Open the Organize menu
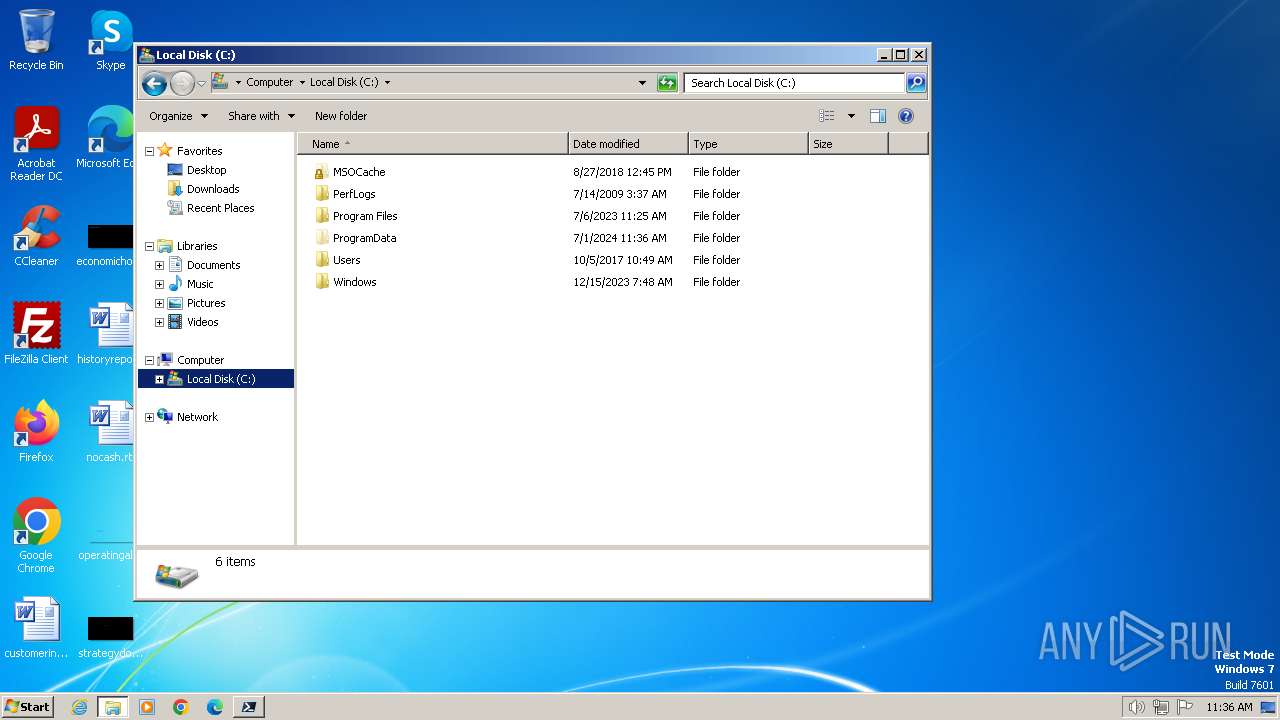Screen dimensions: 1280x720 (x=178, y=116)
